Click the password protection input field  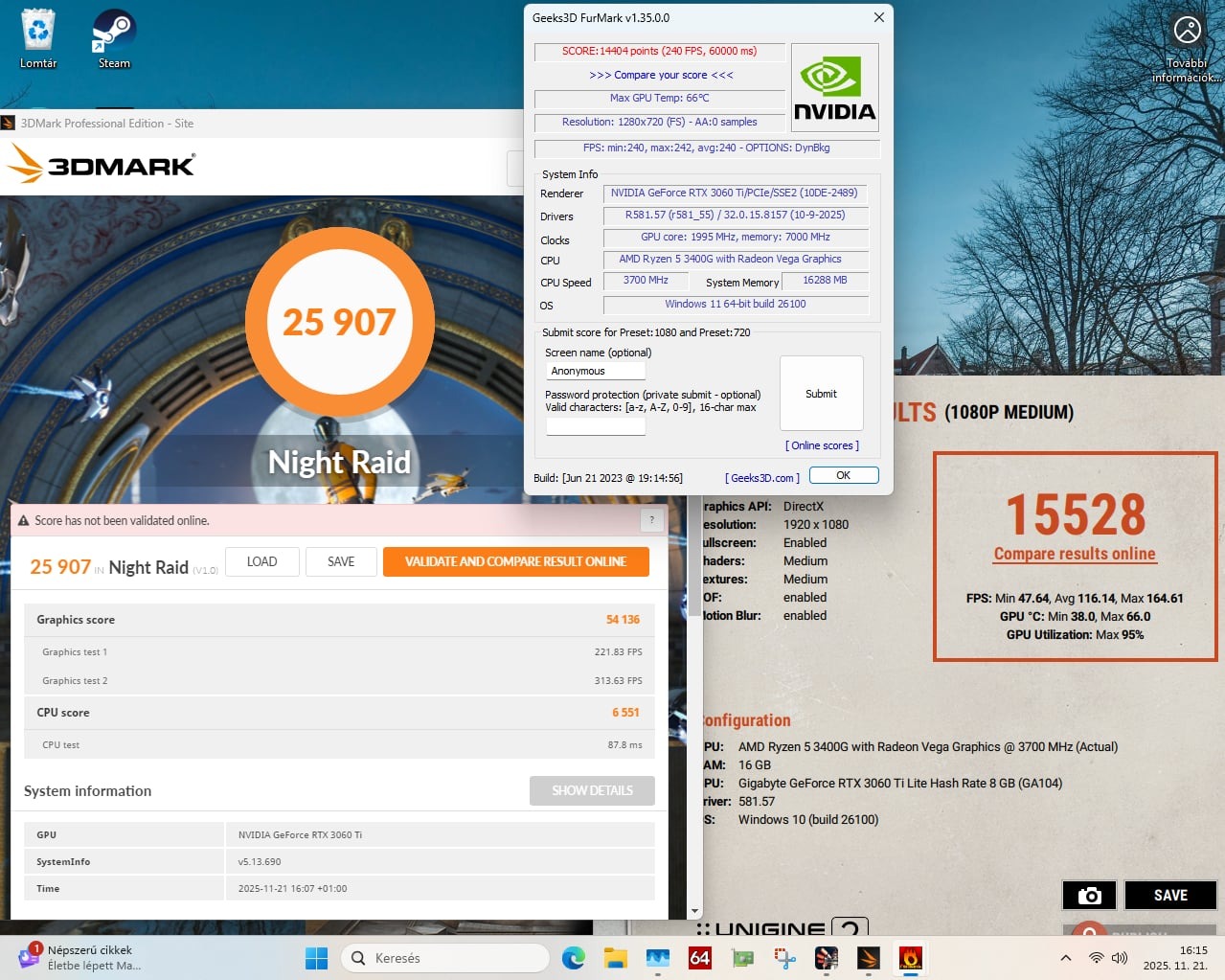[x=596, y=426]
